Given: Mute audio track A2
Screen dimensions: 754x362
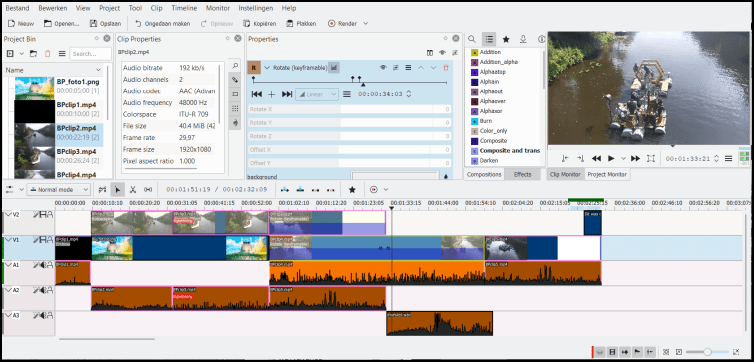Looking at the screenshot, I should [42, 290].
